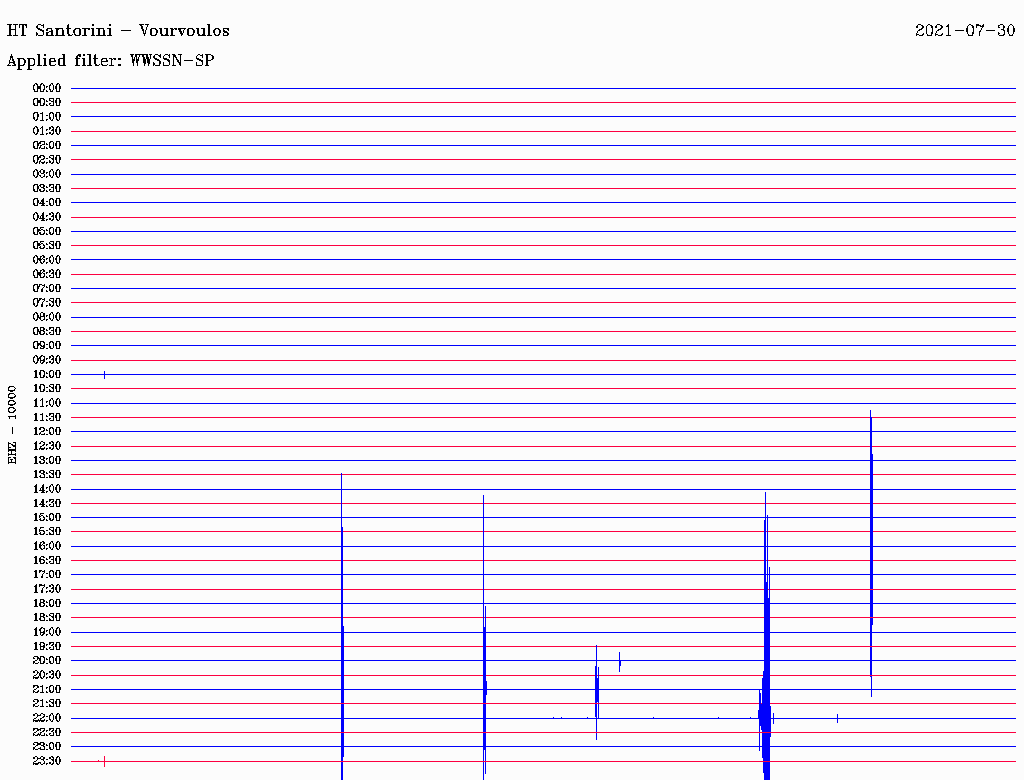
Task: Click the 06:30 time label
Action: [x=47, y=274]
